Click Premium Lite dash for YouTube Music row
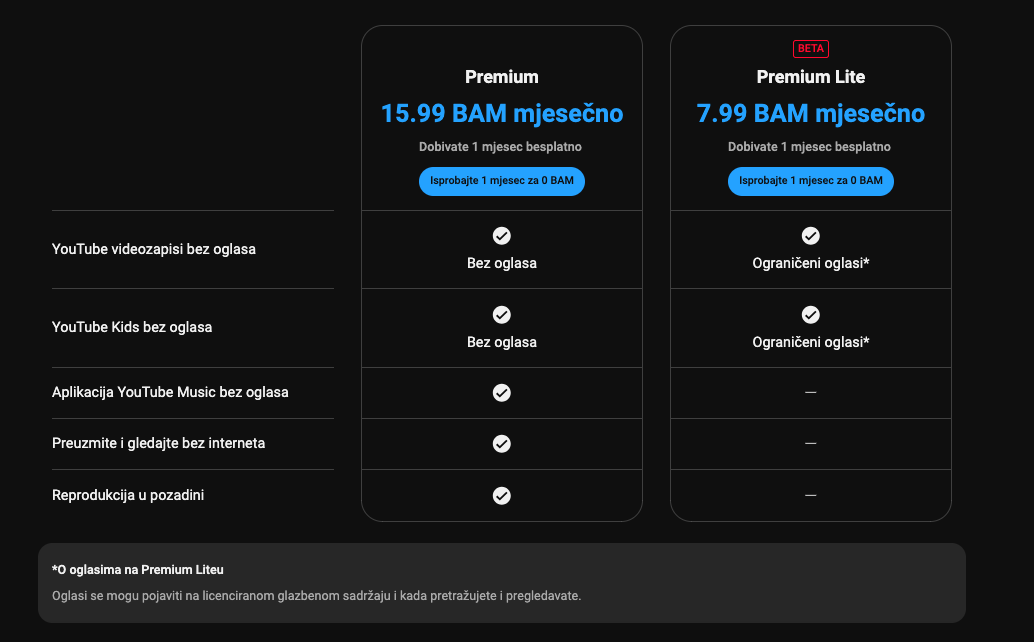This screenshot has height=642, width=1034. tap(810, 392)
